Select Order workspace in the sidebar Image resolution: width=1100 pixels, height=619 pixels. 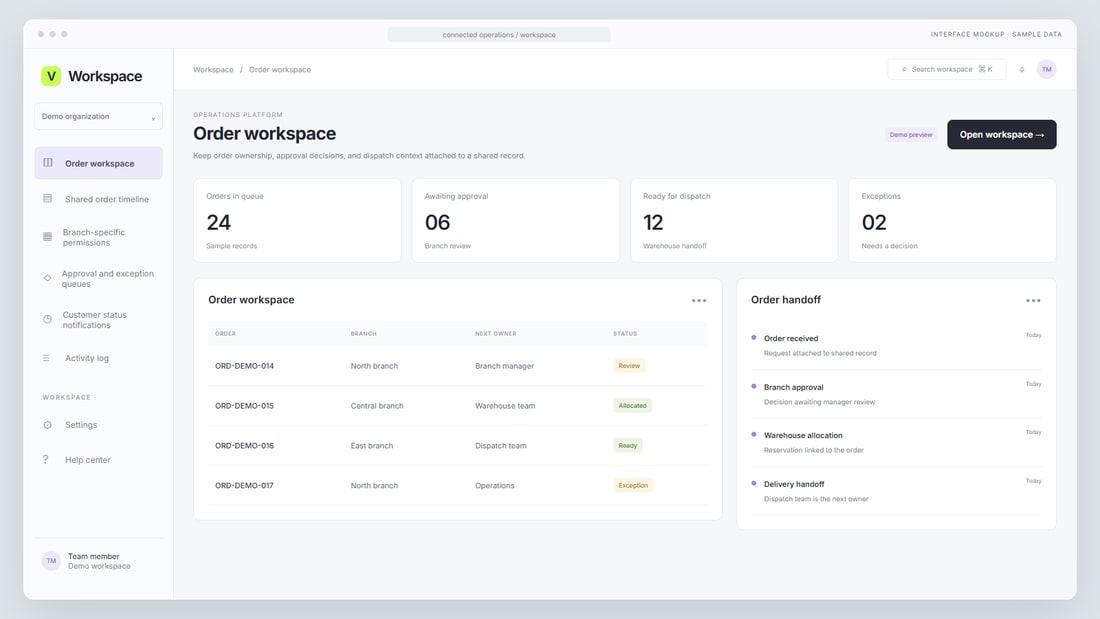tap(98, 163)
